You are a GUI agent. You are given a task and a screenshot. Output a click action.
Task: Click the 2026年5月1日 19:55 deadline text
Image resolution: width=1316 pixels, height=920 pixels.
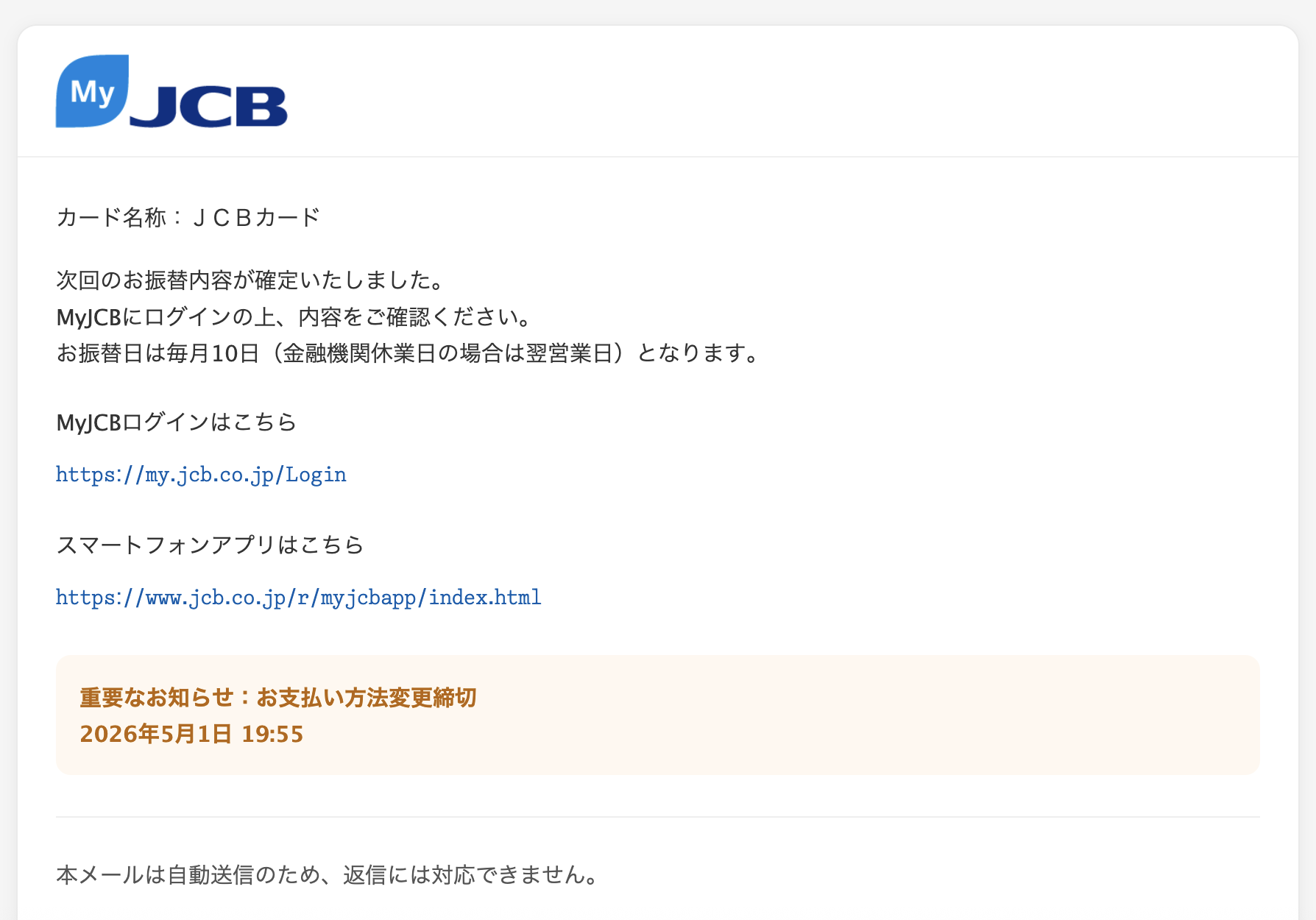191,734
